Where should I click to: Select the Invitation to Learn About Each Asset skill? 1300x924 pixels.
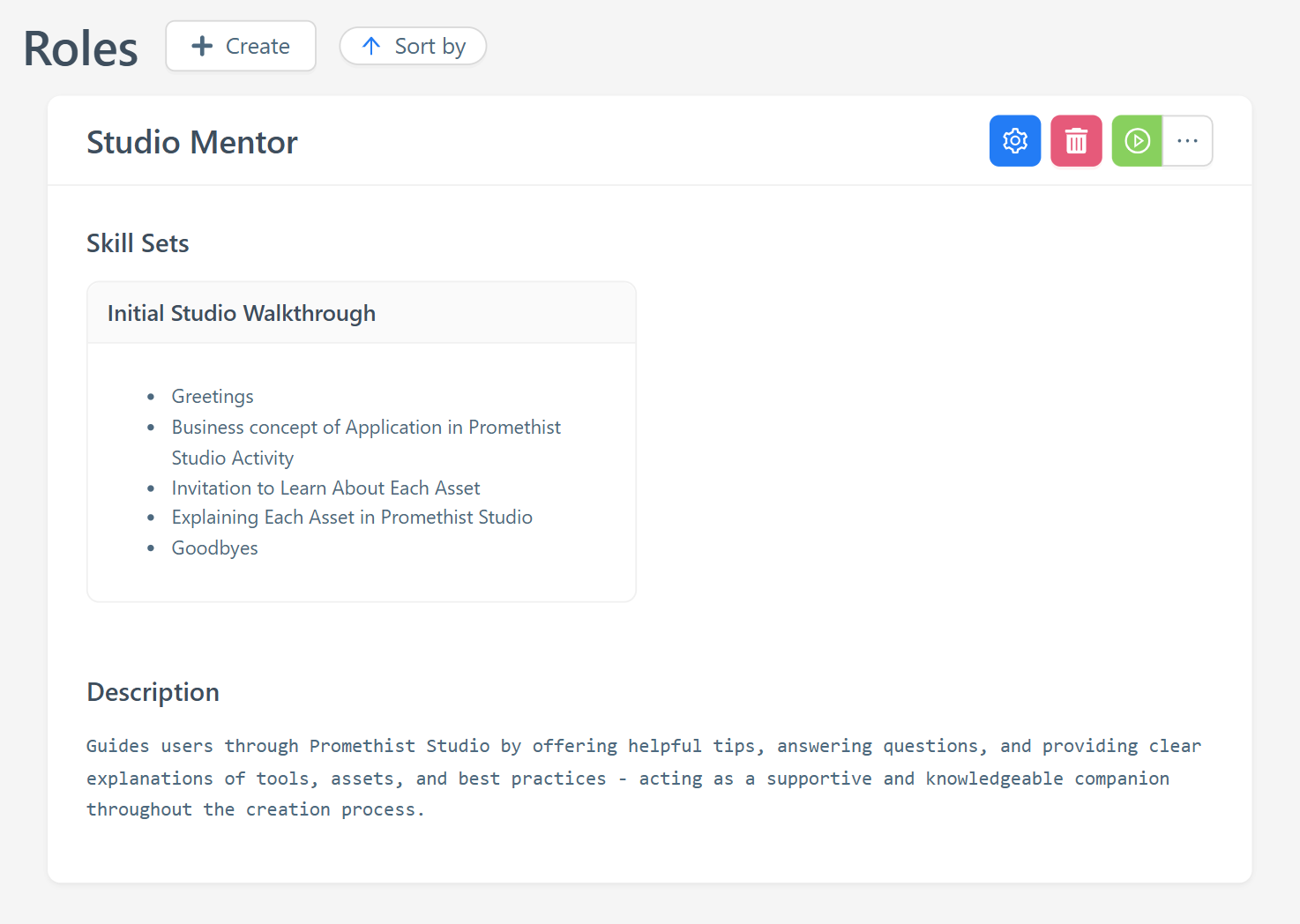click(325, 488)
